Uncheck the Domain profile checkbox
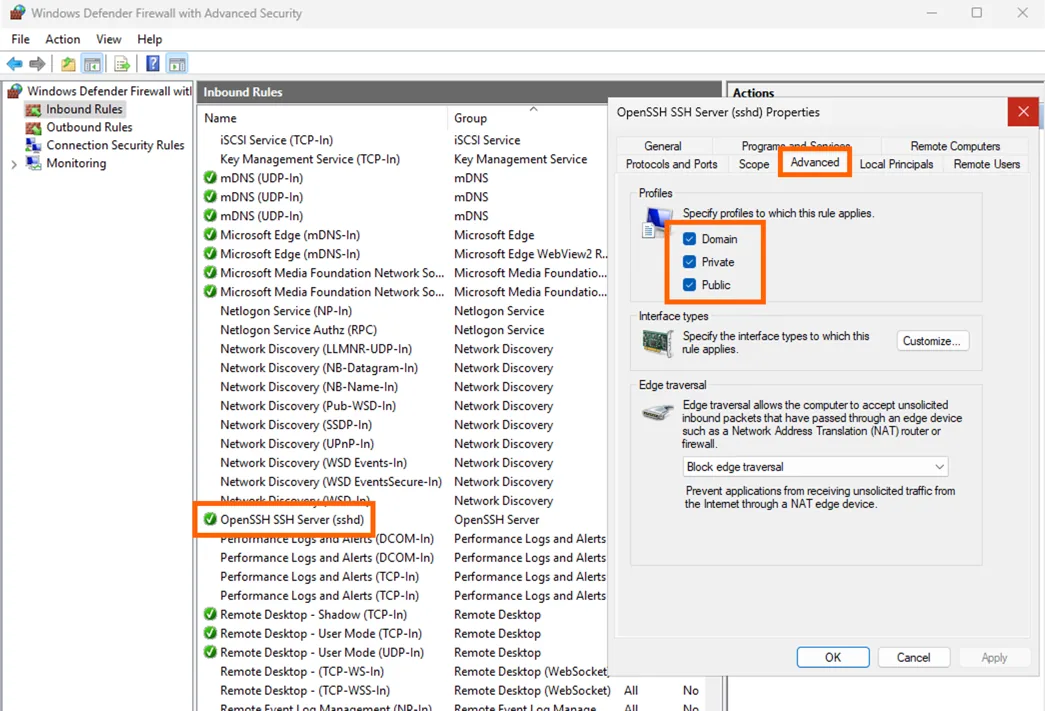The image size is (1045, 711). click(x=689, y=239)
